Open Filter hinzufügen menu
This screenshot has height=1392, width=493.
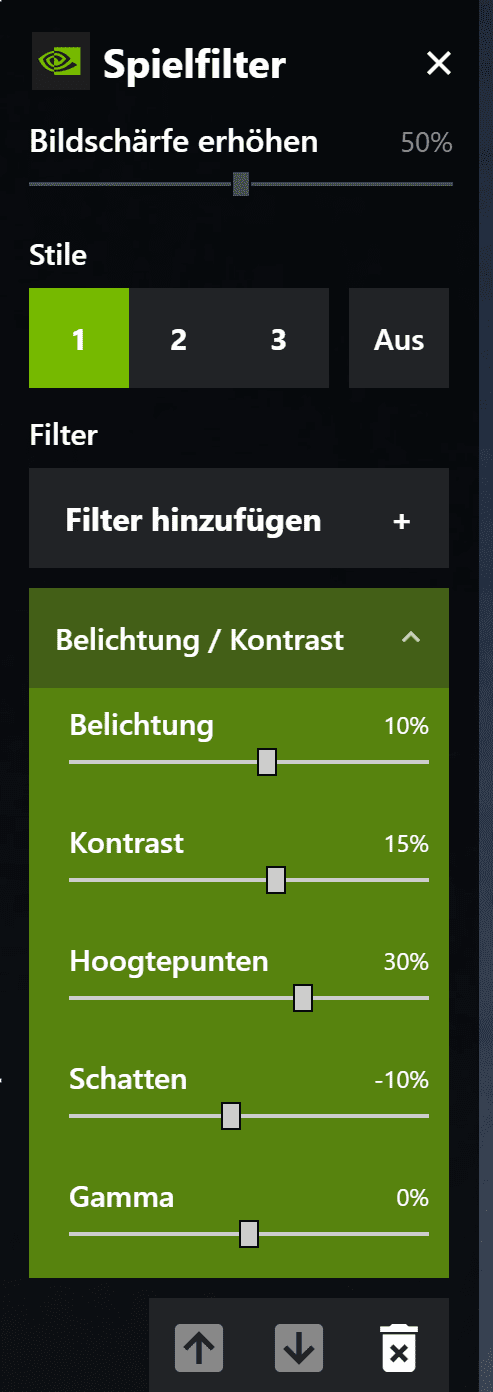point(239,518)
